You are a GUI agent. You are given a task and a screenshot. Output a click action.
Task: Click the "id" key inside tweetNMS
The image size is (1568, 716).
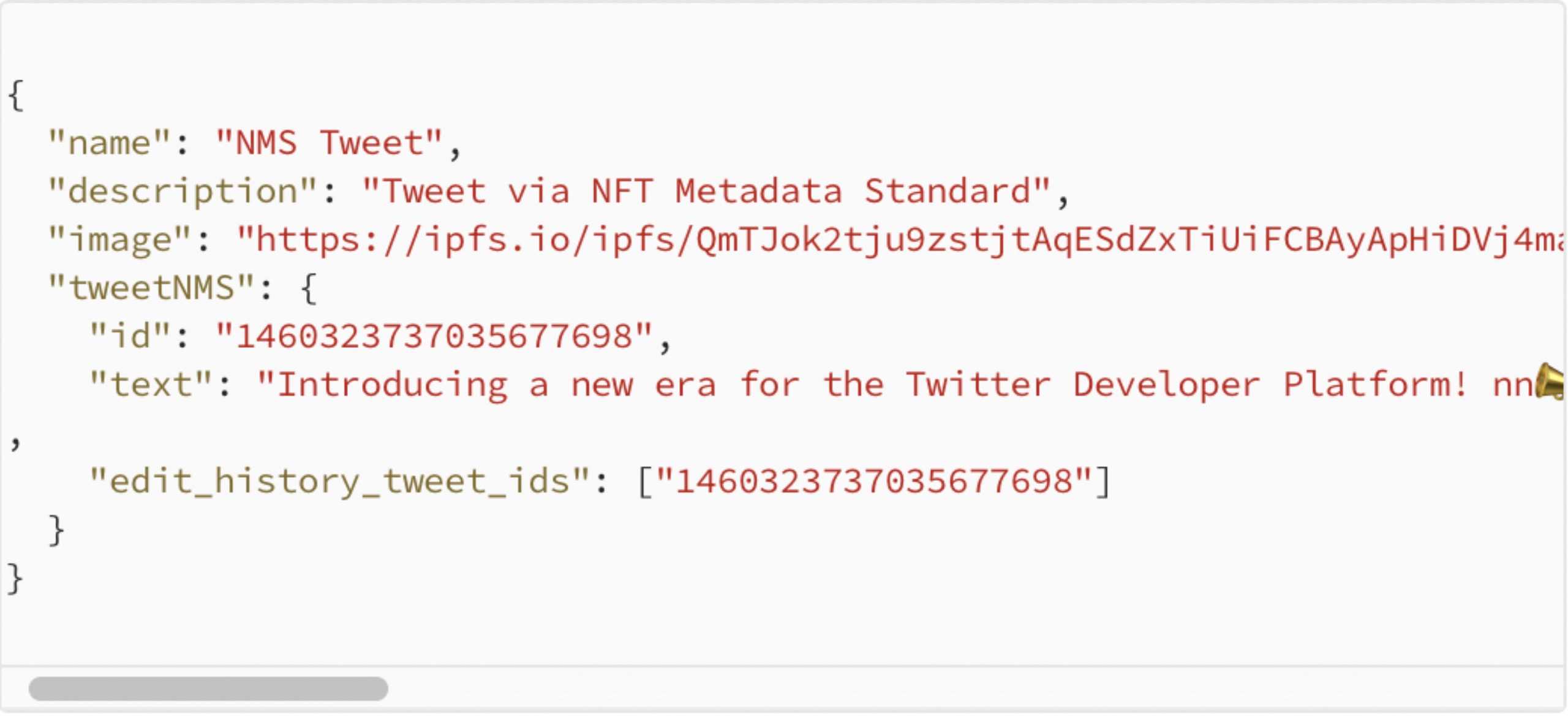pyautogui.click(x=130, y=337)
